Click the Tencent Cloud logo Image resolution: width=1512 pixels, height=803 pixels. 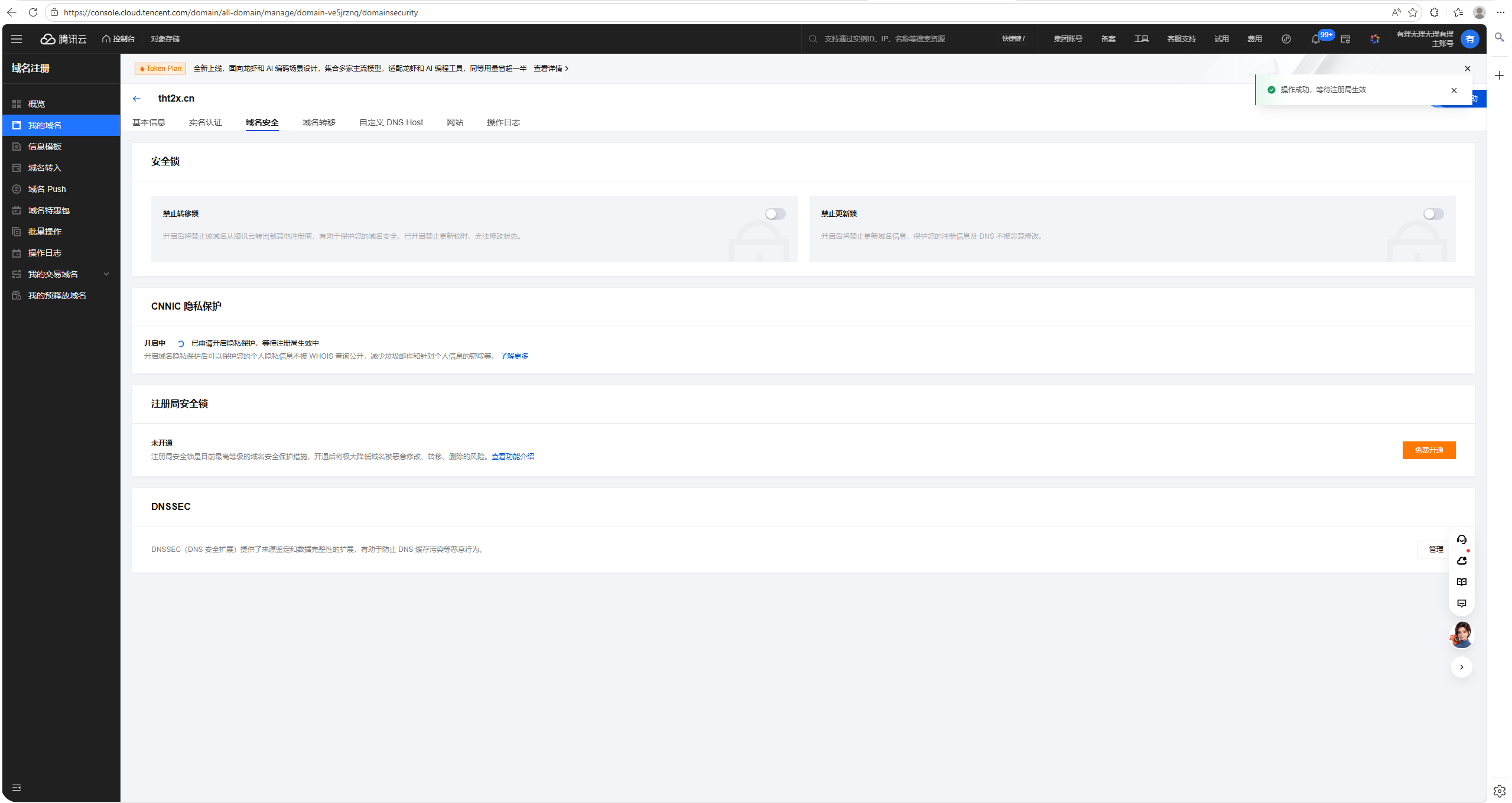tap(63, 39)
